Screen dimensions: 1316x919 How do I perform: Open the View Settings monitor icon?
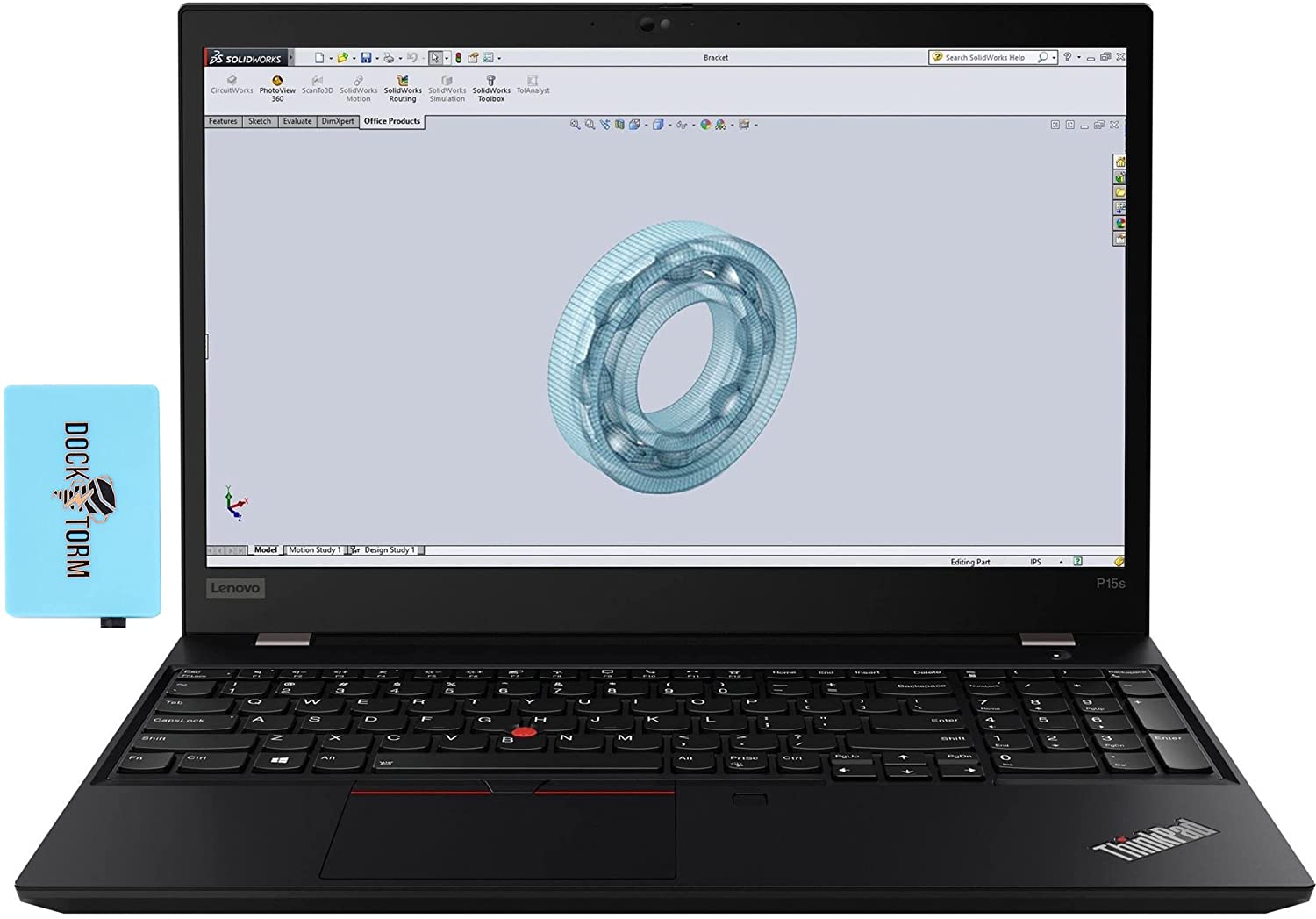point(744,125)
